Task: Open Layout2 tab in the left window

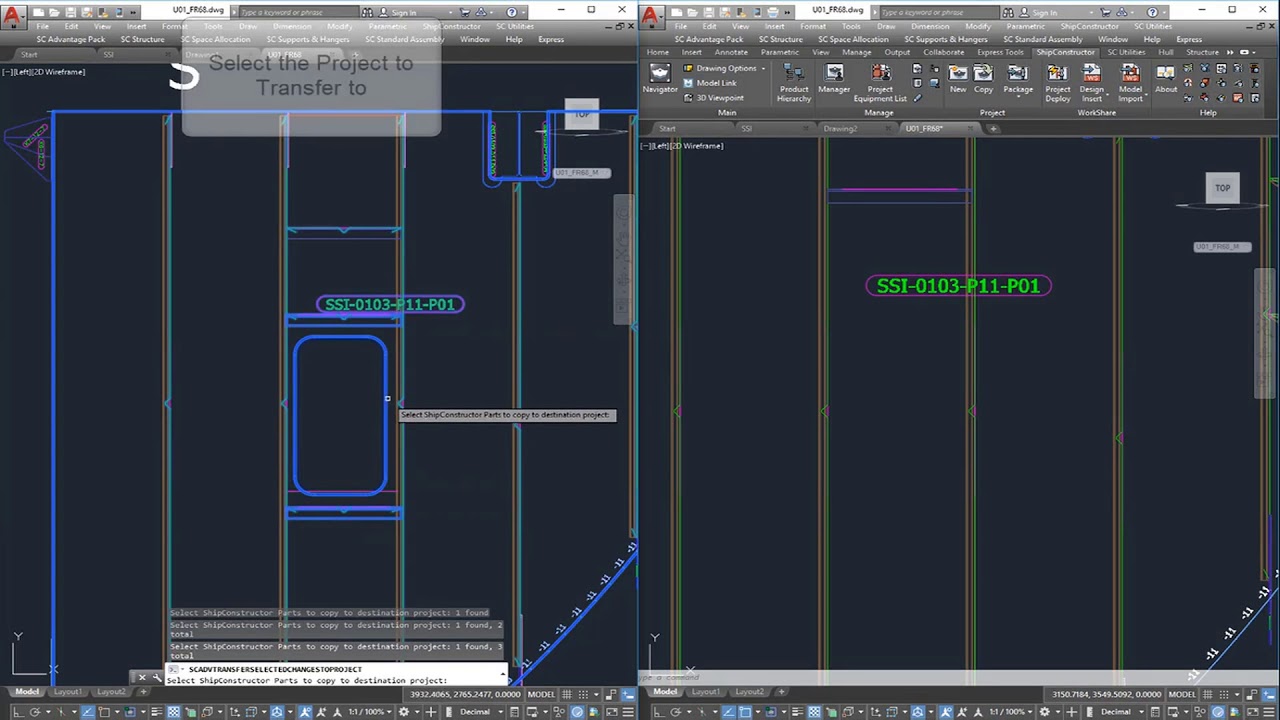Action: pyautogui.click(x=110, y=692)
